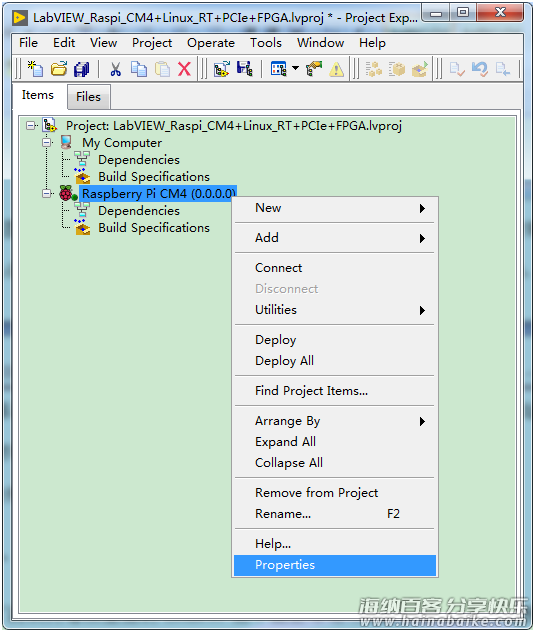Click the New Project toolbar icon
The image size is (535, 632).
tap(35, 69)
